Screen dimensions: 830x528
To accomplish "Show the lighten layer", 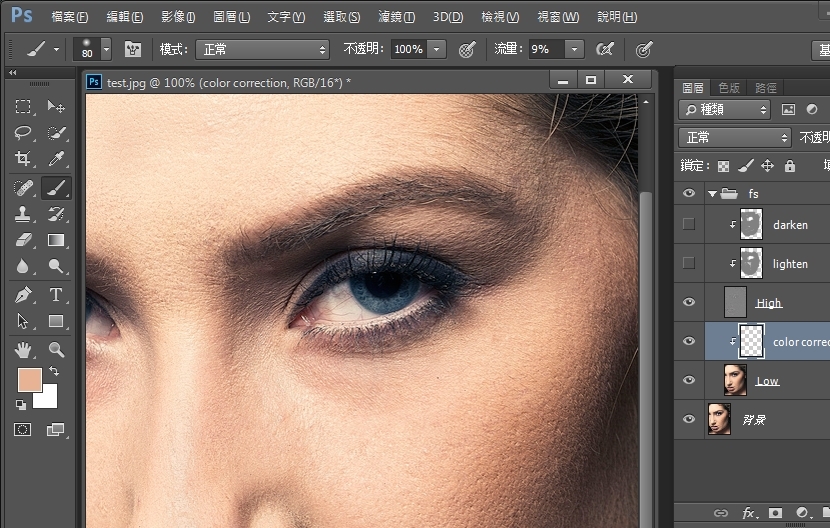I will (689, 263).
